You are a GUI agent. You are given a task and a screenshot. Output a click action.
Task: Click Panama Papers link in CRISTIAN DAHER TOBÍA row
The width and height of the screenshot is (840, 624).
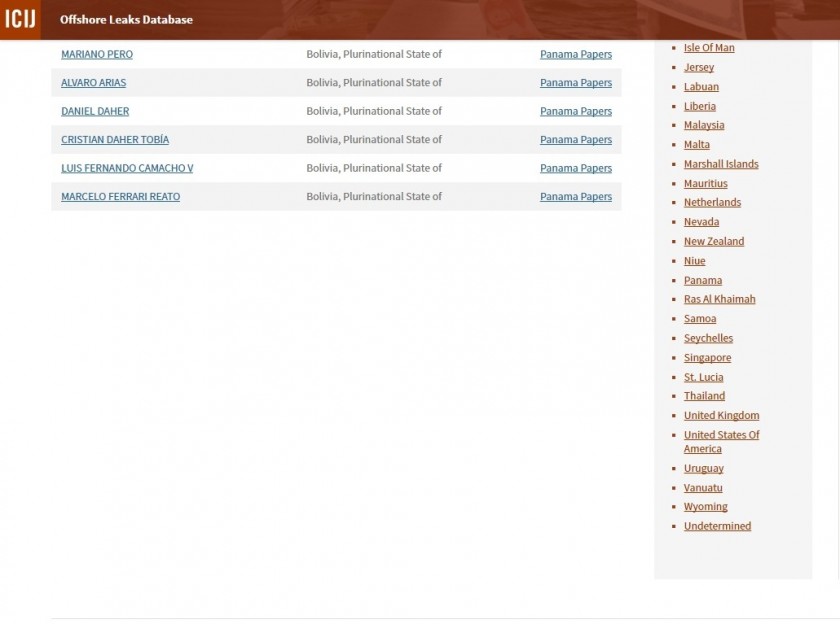tap(576, 139)
